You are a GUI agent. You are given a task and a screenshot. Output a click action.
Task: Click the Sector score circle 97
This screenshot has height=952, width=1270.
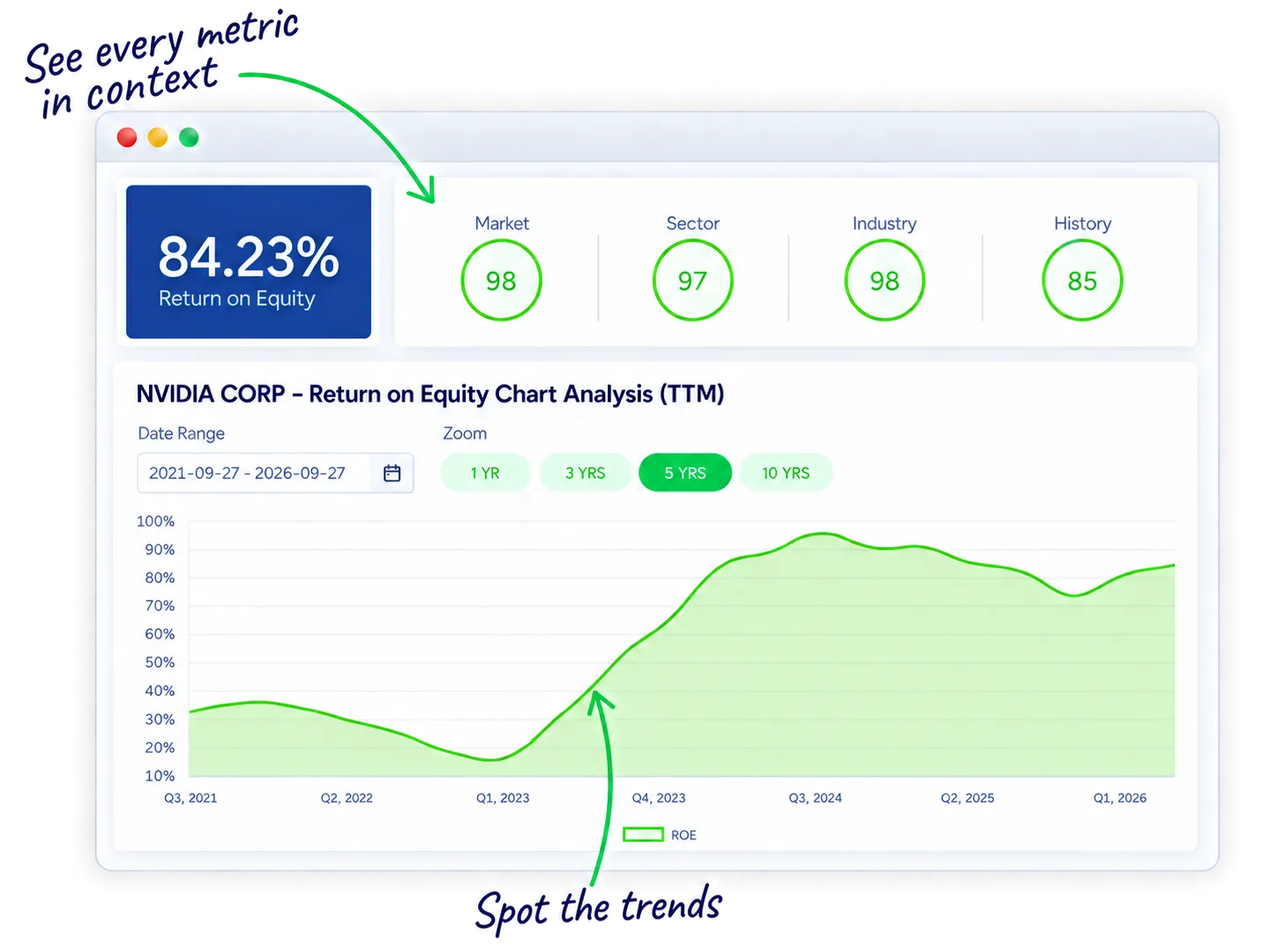pos(693,281)
